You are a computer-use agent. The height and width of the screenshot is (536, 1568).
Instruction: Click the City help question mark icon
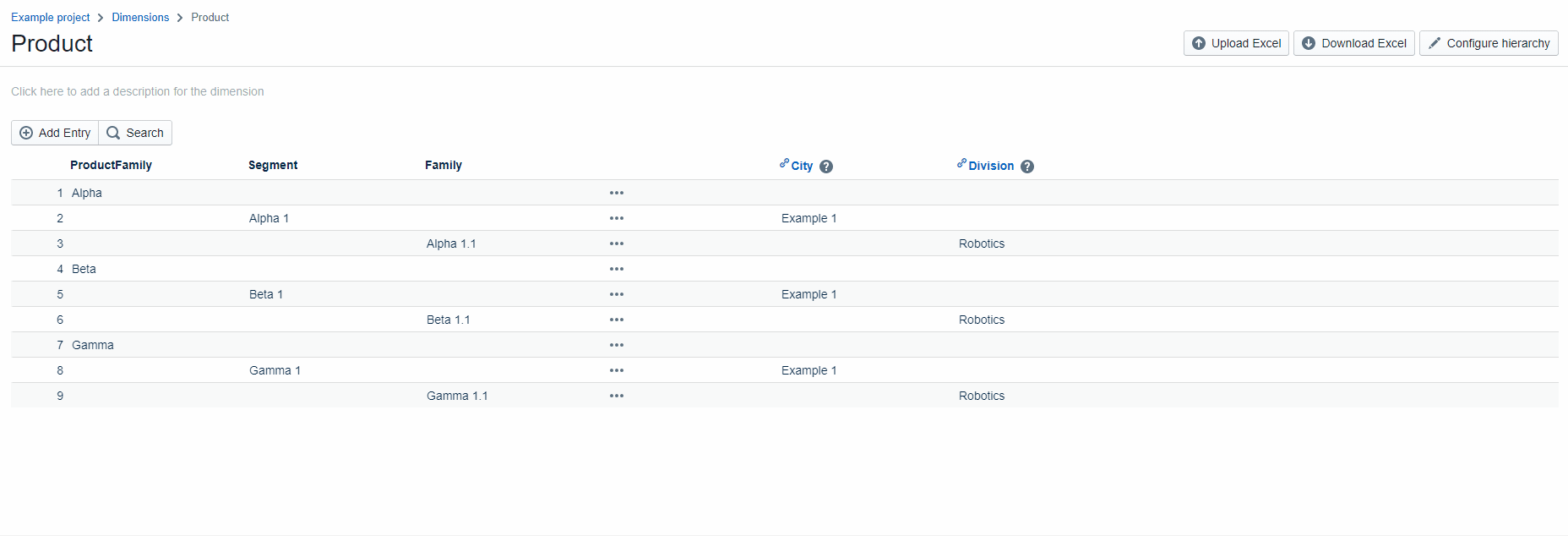point(826,167)
